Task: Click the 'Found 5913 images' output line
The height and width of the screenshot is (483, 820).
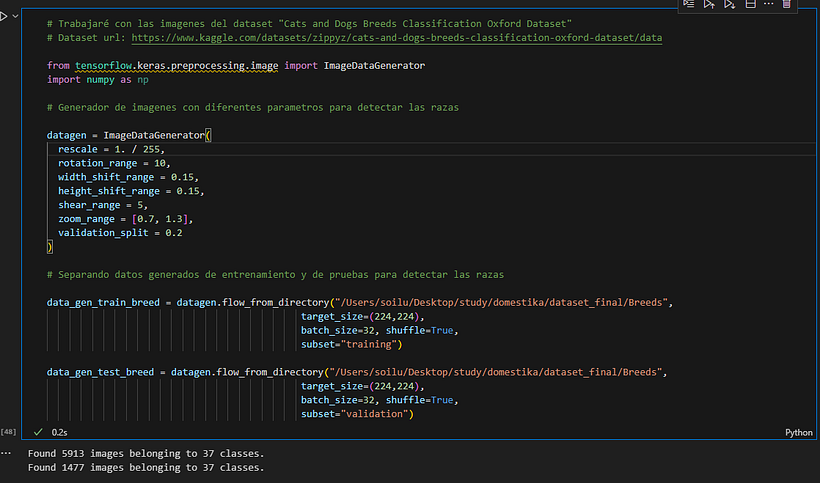Action: (x=145, y=452)
